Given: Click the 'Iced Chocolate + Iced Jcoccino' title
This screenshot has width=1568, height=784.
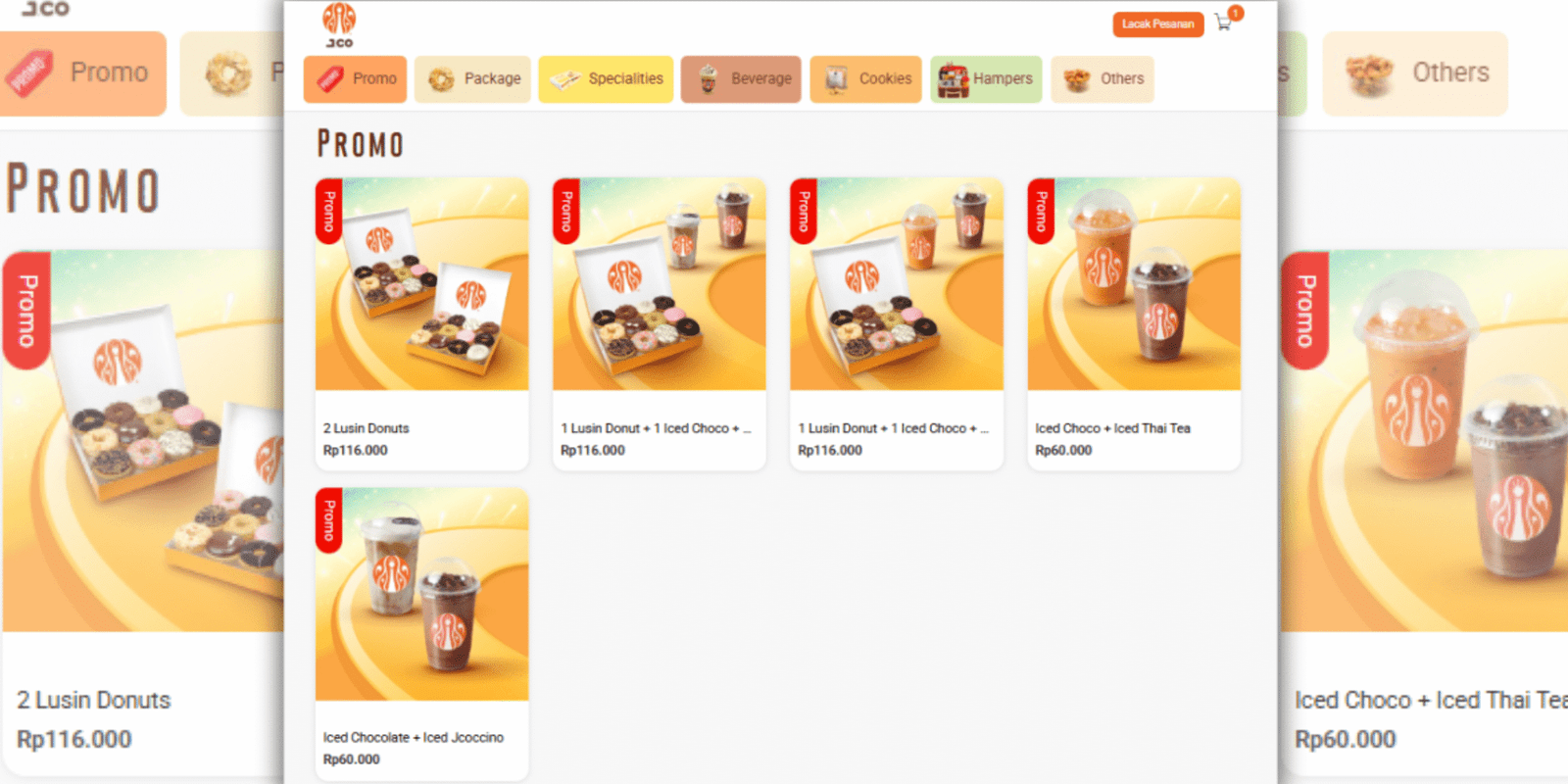Looking at the screenshot, I should (414, 737).
